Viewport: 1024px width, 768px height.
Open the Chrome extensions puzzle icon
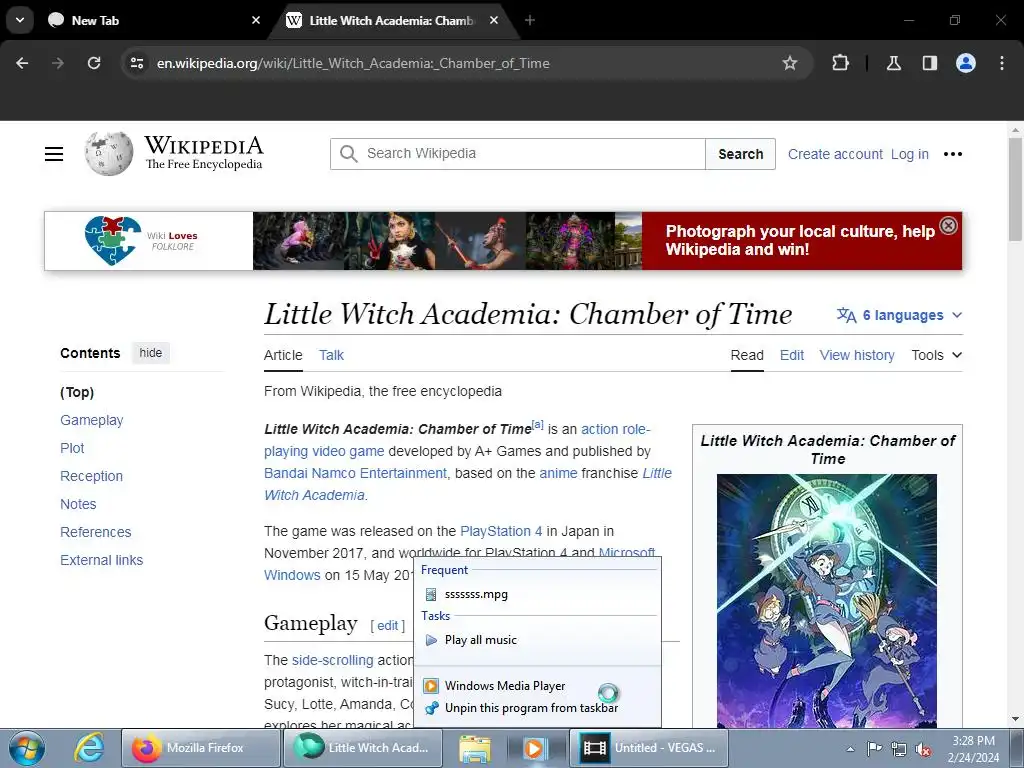click(840, 63)
